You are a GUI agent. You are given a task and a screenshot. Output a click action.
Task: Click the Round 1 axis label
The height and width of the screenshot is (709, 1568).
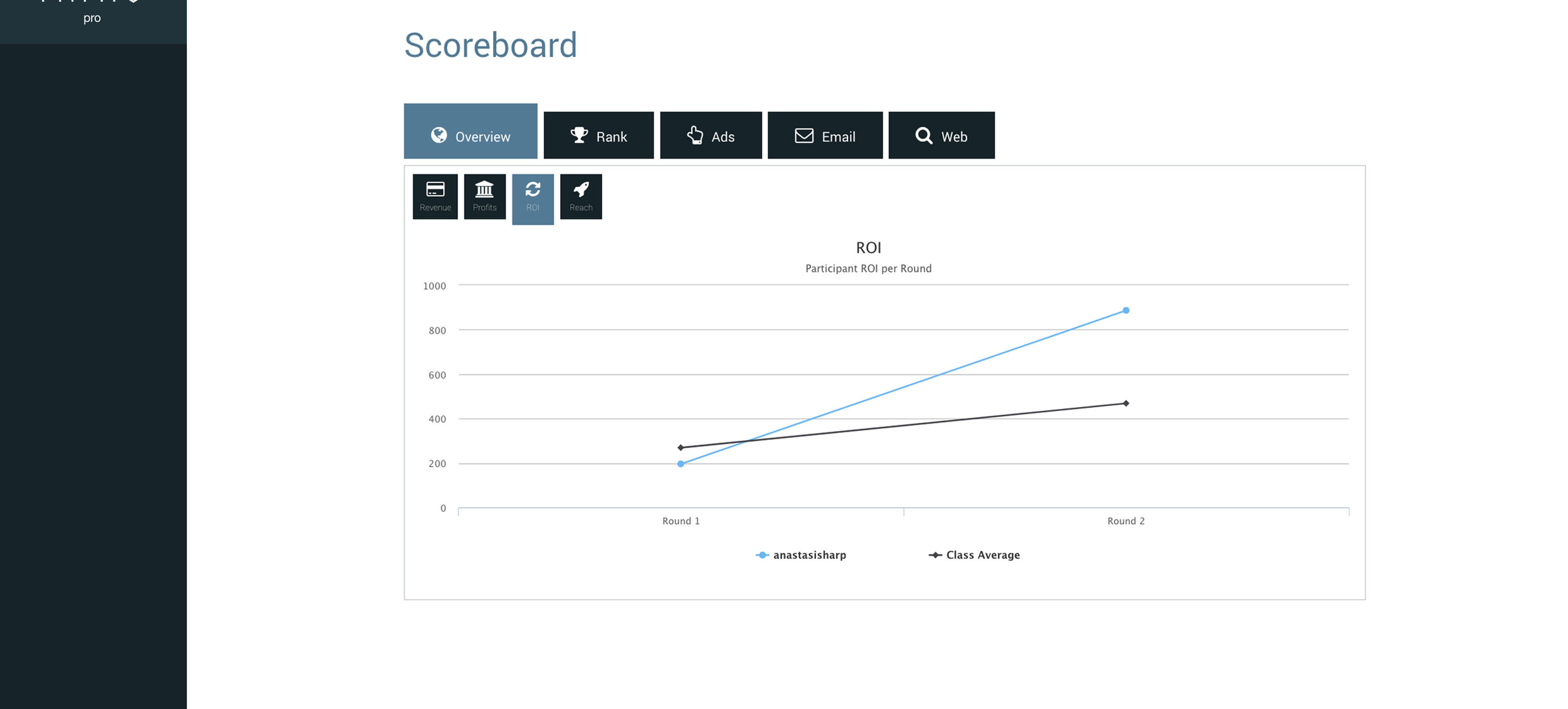click(681, 521)
